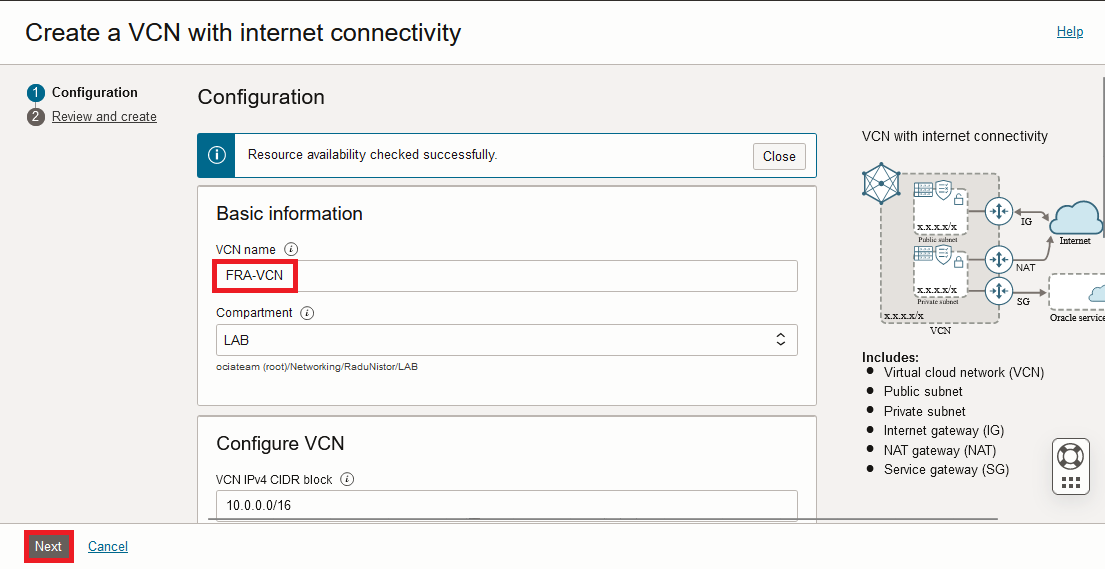Click the VCN name info icon
The width and height of the screenshot is (1105, 569).
pyautogui.click(x=291, y=249)
